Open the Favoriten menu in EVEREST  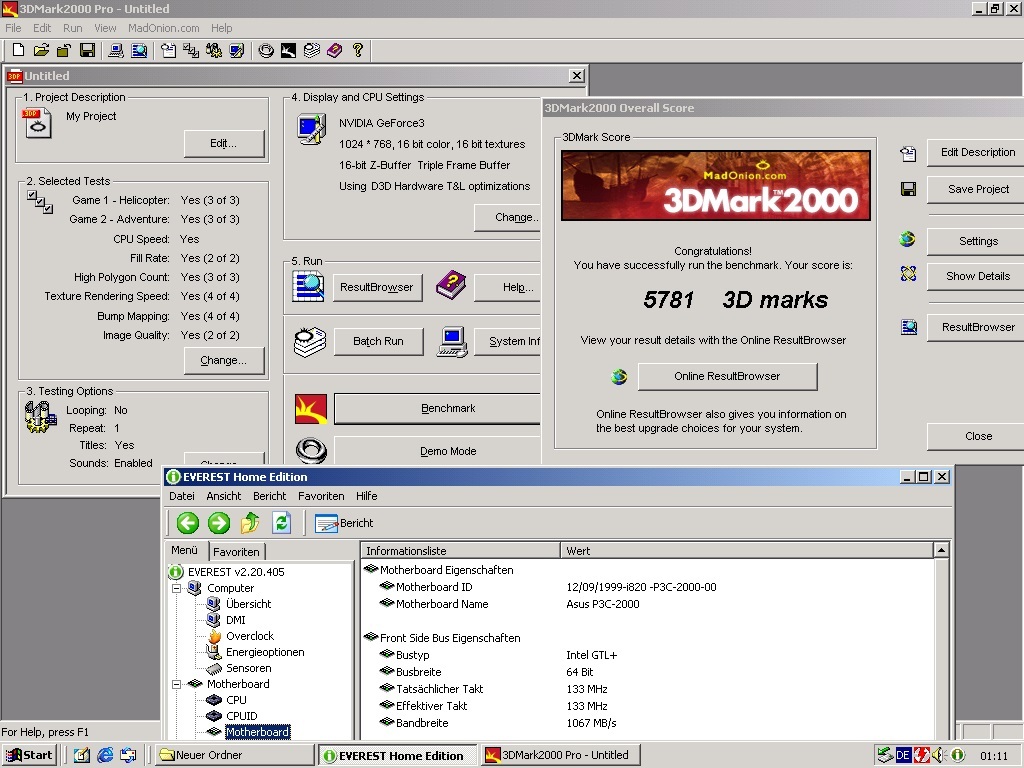321,496
